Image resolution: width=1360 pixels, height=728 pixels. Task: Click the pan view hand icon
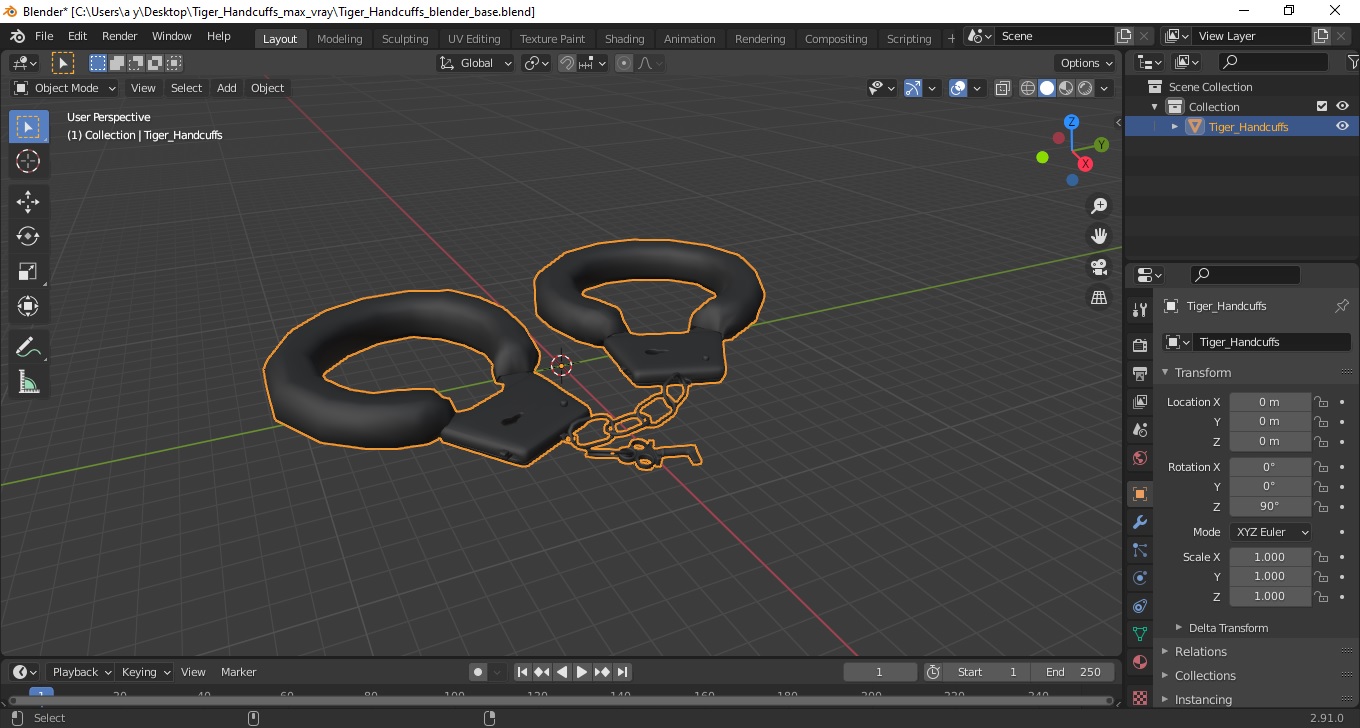(1099, 236)
